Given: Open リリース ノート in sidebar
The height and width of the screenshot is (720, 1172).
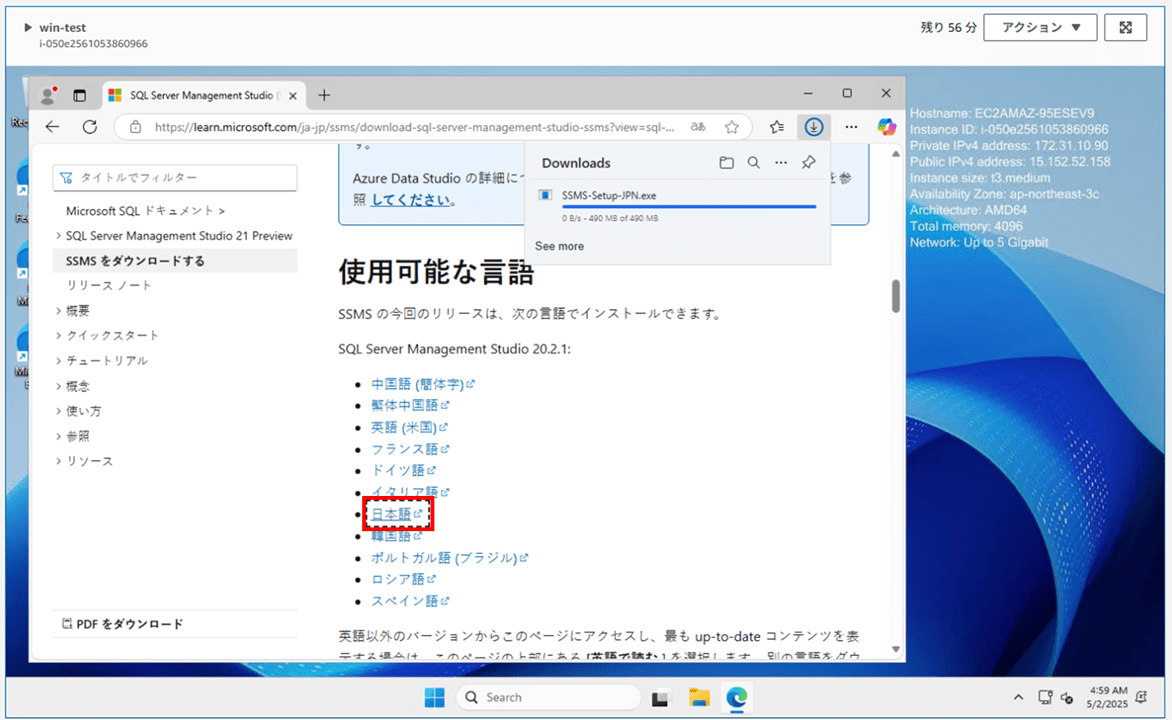Looking at the screenshot, I should click(x=109, y=286).
